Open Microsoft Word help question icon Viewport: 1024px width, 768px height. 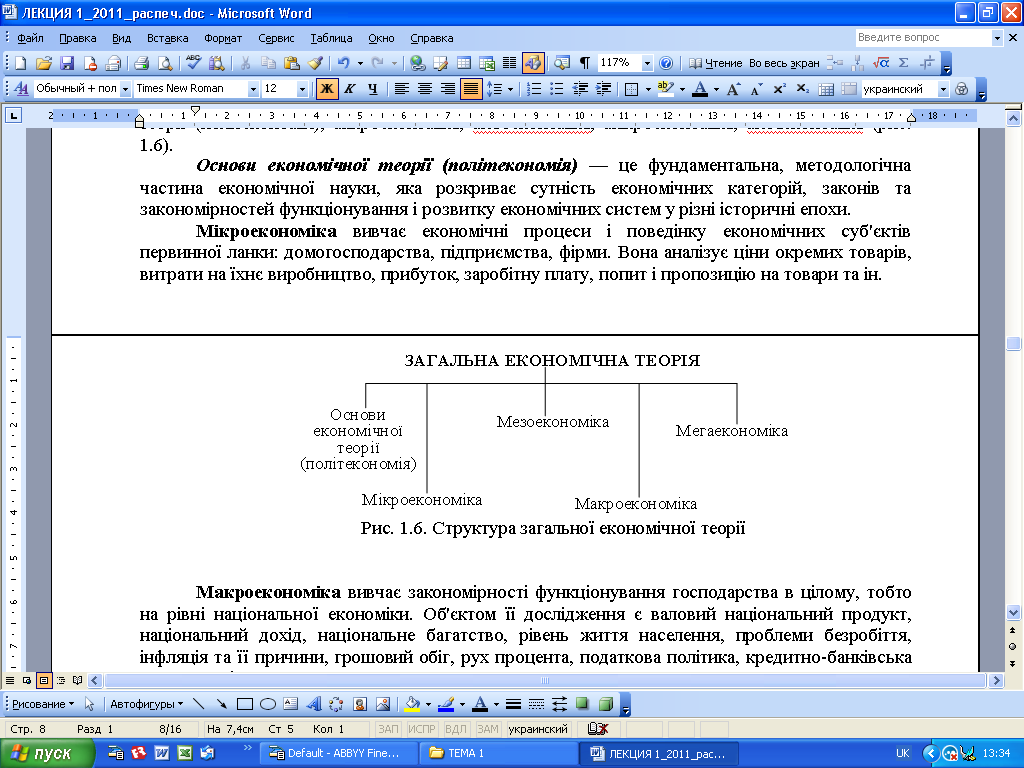click(665, 63)
